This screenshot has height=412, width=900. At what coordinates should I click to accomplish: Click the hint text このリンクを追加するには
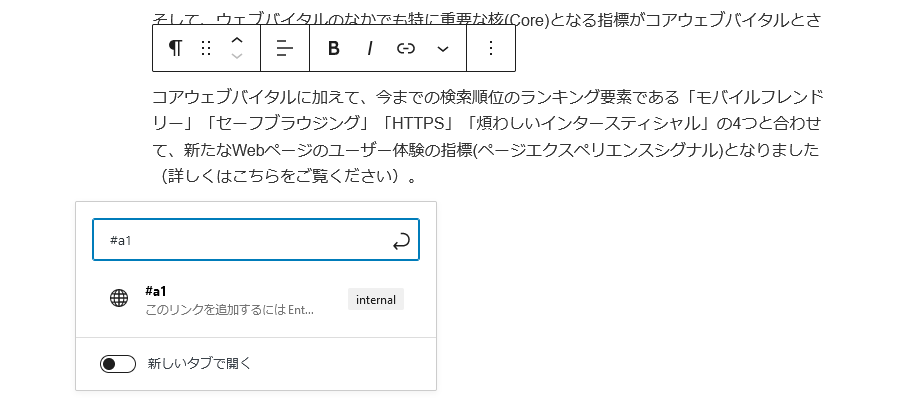tap(229, 310)
